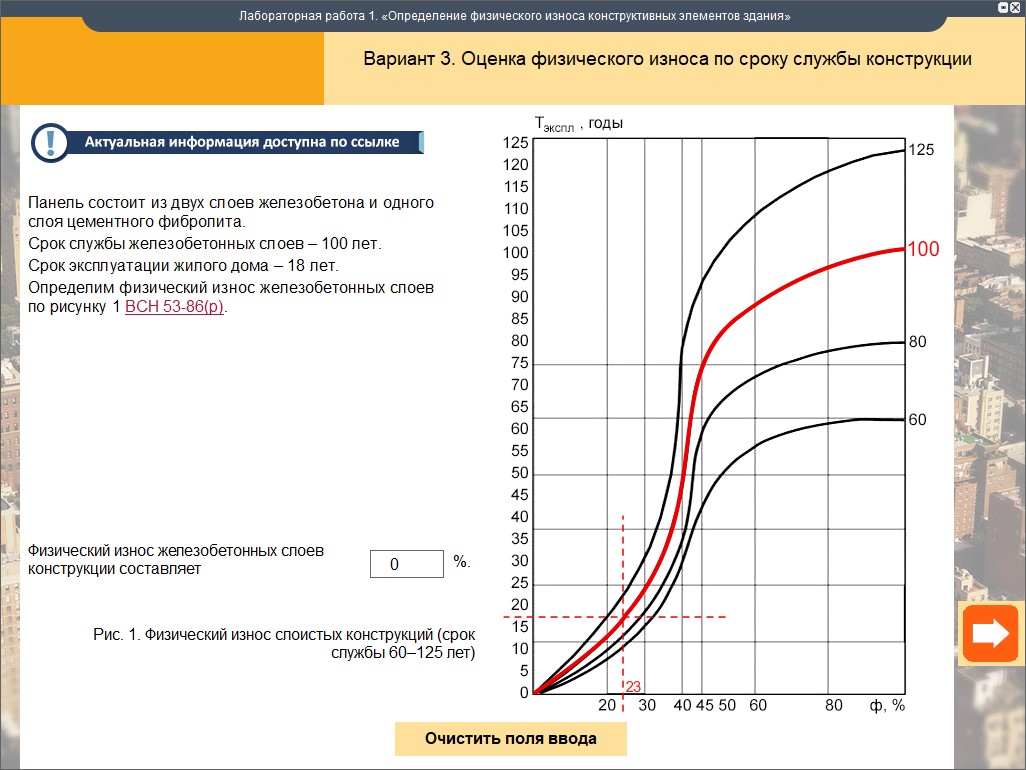Click the 60 curve label on chart
The width and height of the screenshot is (1026, 770).
pos(917,420)
